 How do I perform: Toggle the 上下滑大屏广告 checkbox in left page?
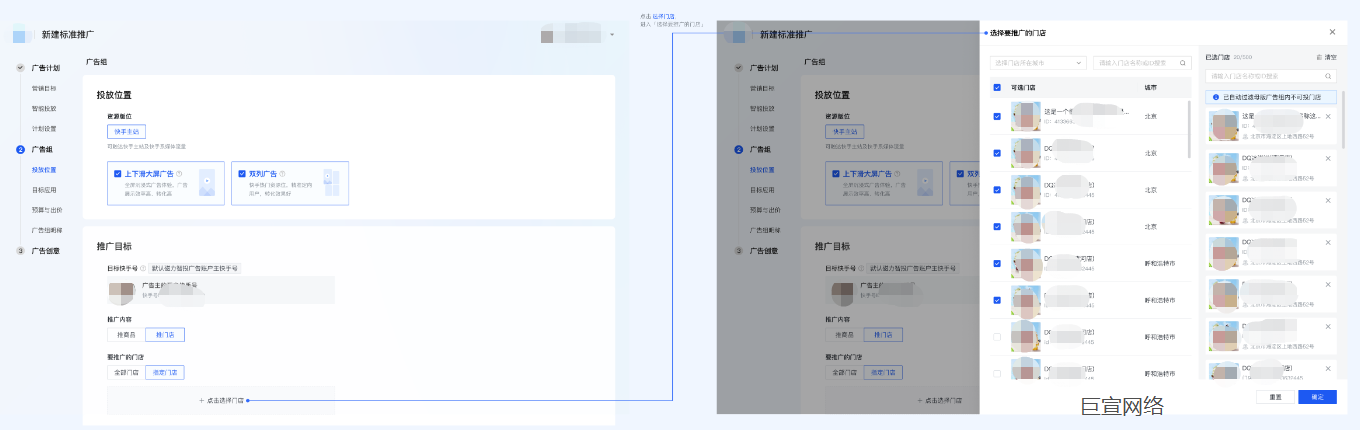coord(118,173)
